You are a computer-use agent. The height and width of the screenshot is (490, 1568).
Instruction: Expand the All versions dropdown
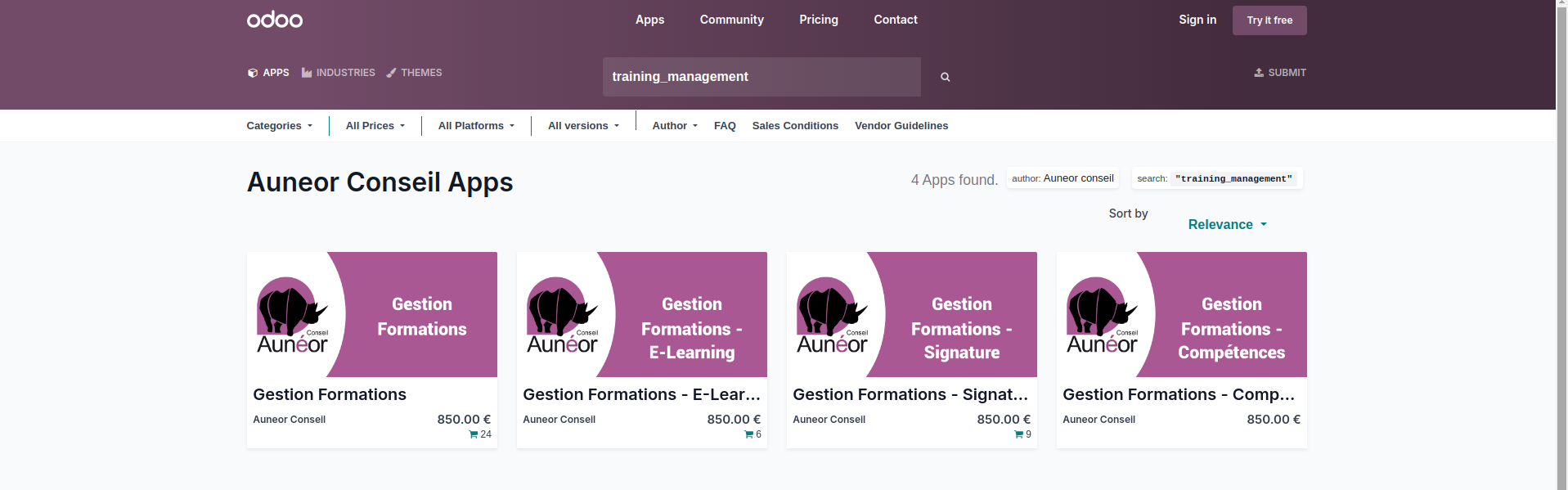pyautogui.click(x=583, y=126)
